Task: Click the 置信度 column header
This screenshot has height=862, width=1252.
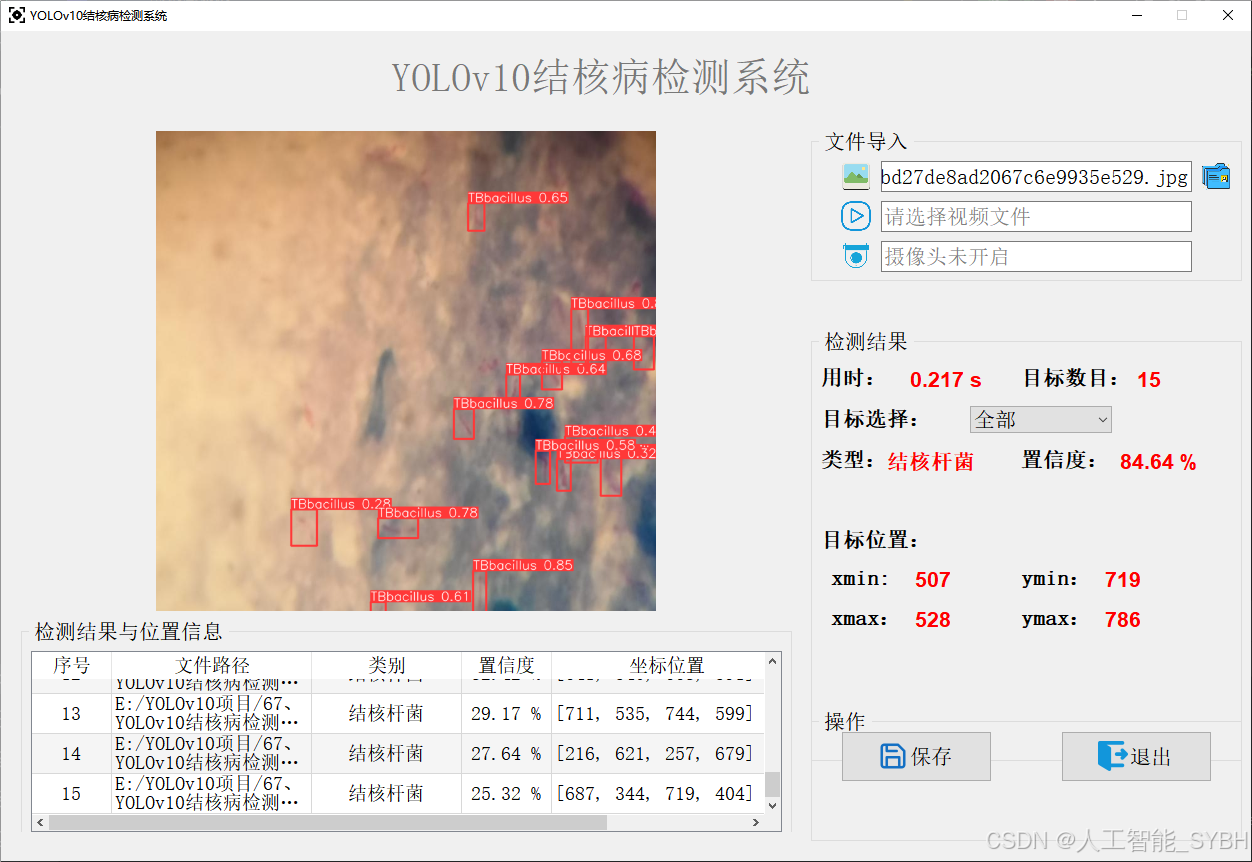Action: click(506, 666)
